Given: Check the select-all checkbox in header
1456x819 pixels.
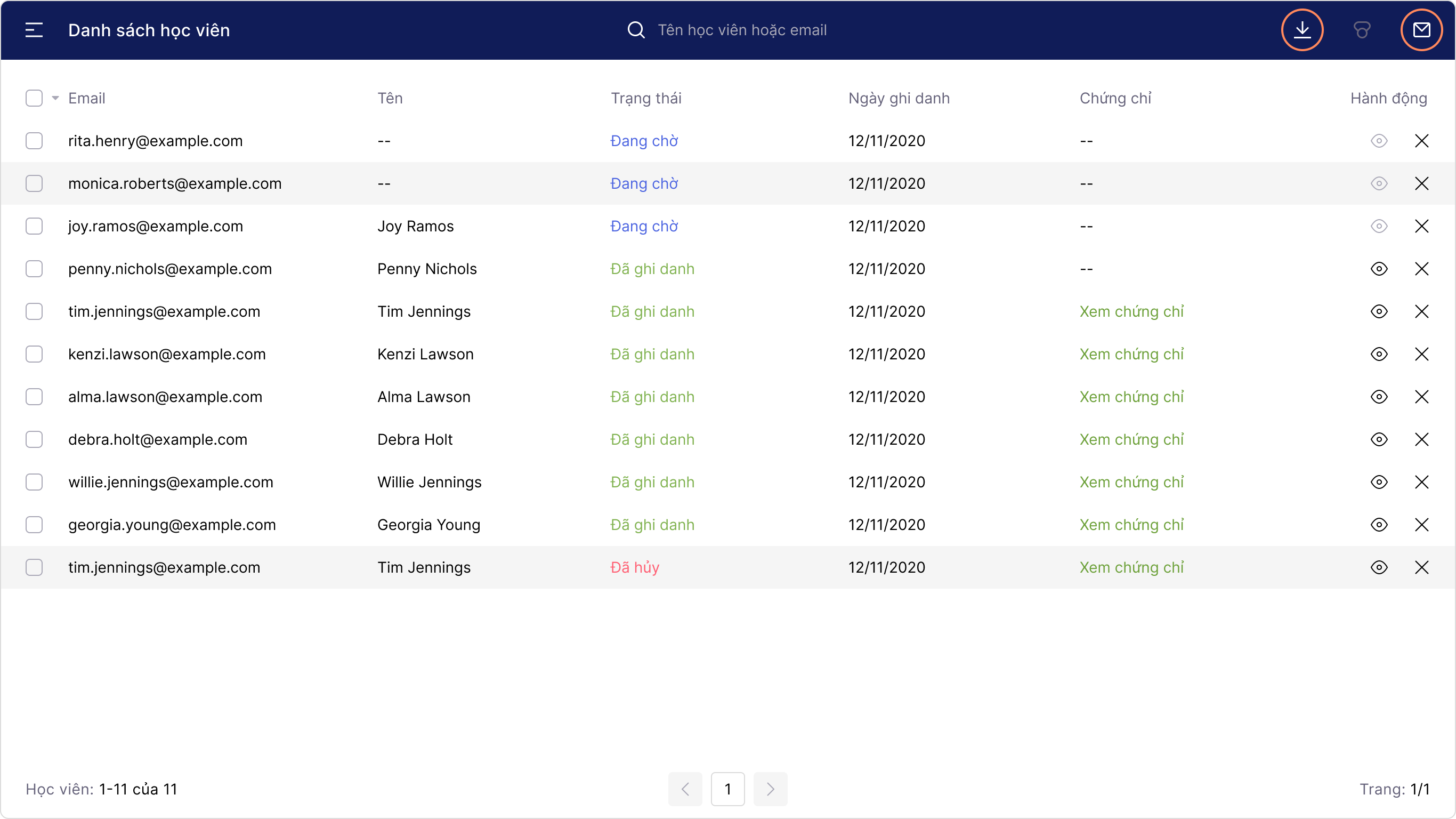Looking at the screenshot, I should pyautogui.click(x=34, y=99).
